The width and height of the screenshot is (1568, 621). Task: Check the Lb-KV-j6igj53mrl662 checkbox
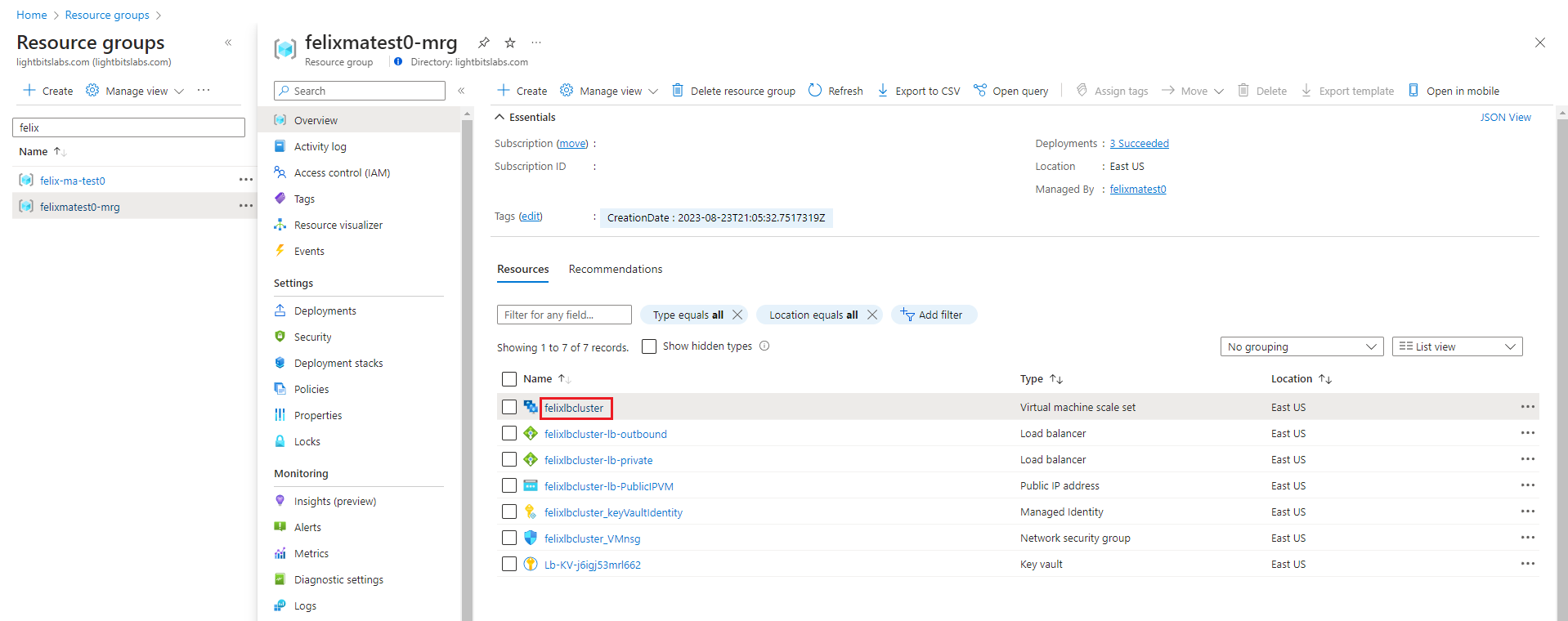click(x=509, y=564)
